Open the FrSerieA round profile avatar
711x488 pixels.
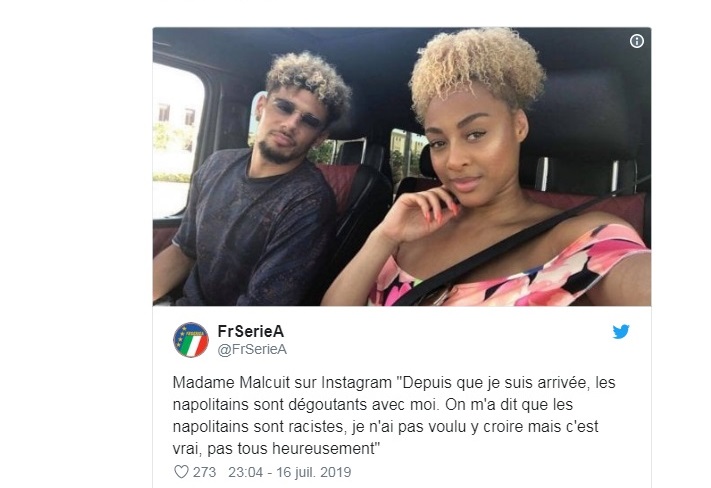tap(190, 340)
